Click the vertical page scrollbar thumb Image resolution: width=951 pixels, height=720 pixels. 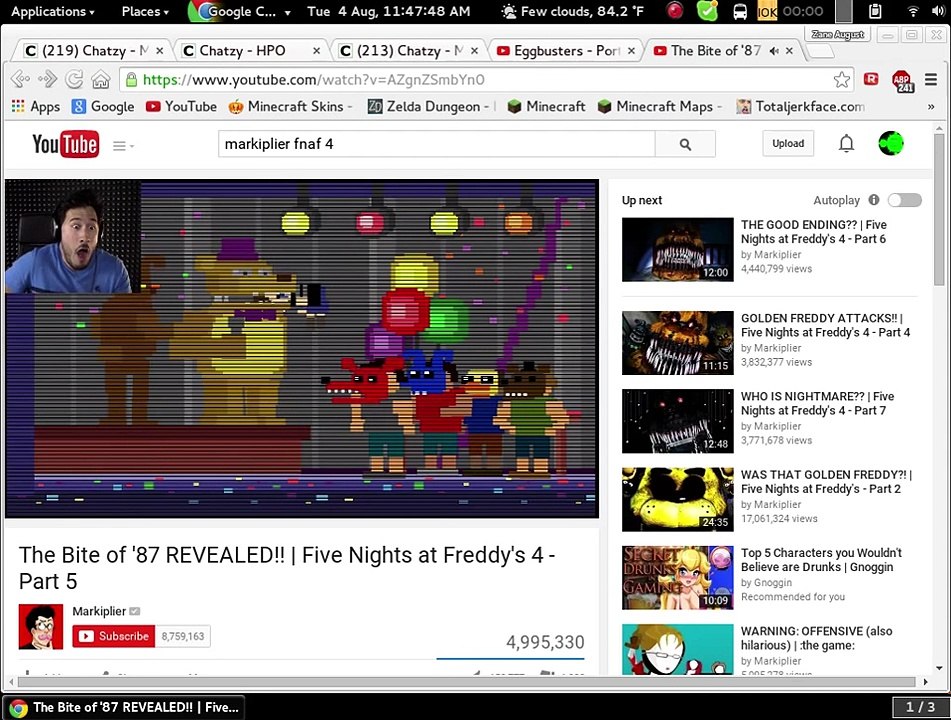[x=939, y=209]
